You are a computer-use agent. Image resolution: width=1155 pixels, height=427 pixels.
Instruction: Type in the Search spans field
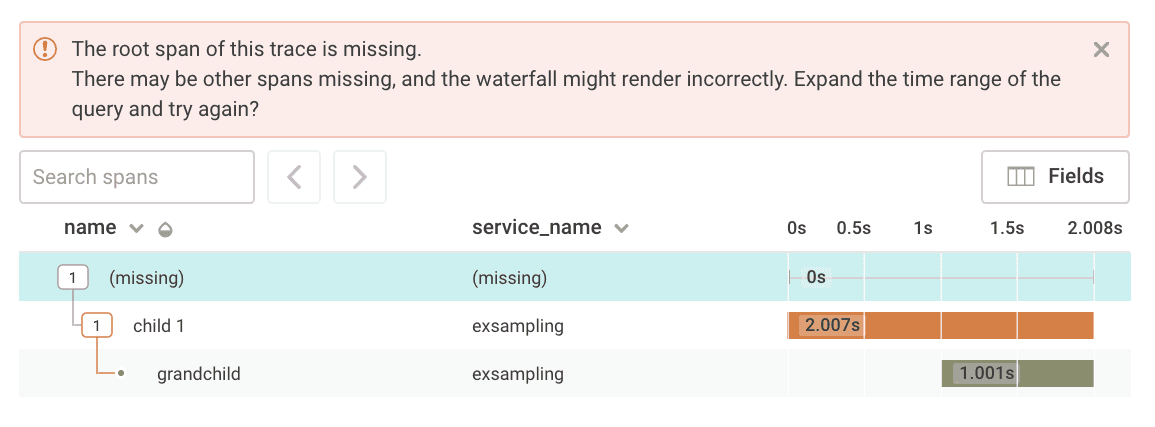pos(137,177)
